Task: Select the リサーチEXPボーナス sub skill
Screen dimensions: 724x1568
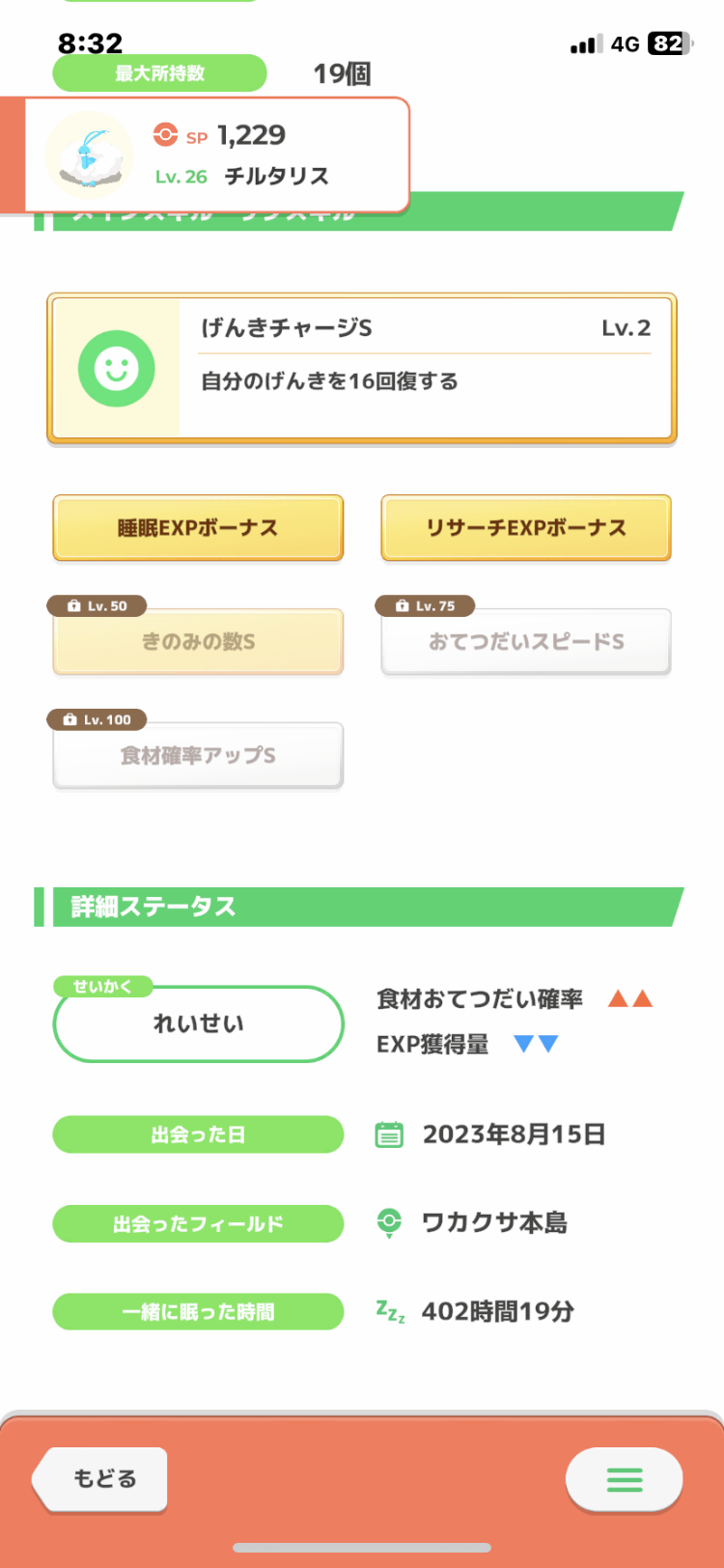Action: point(526,528)
